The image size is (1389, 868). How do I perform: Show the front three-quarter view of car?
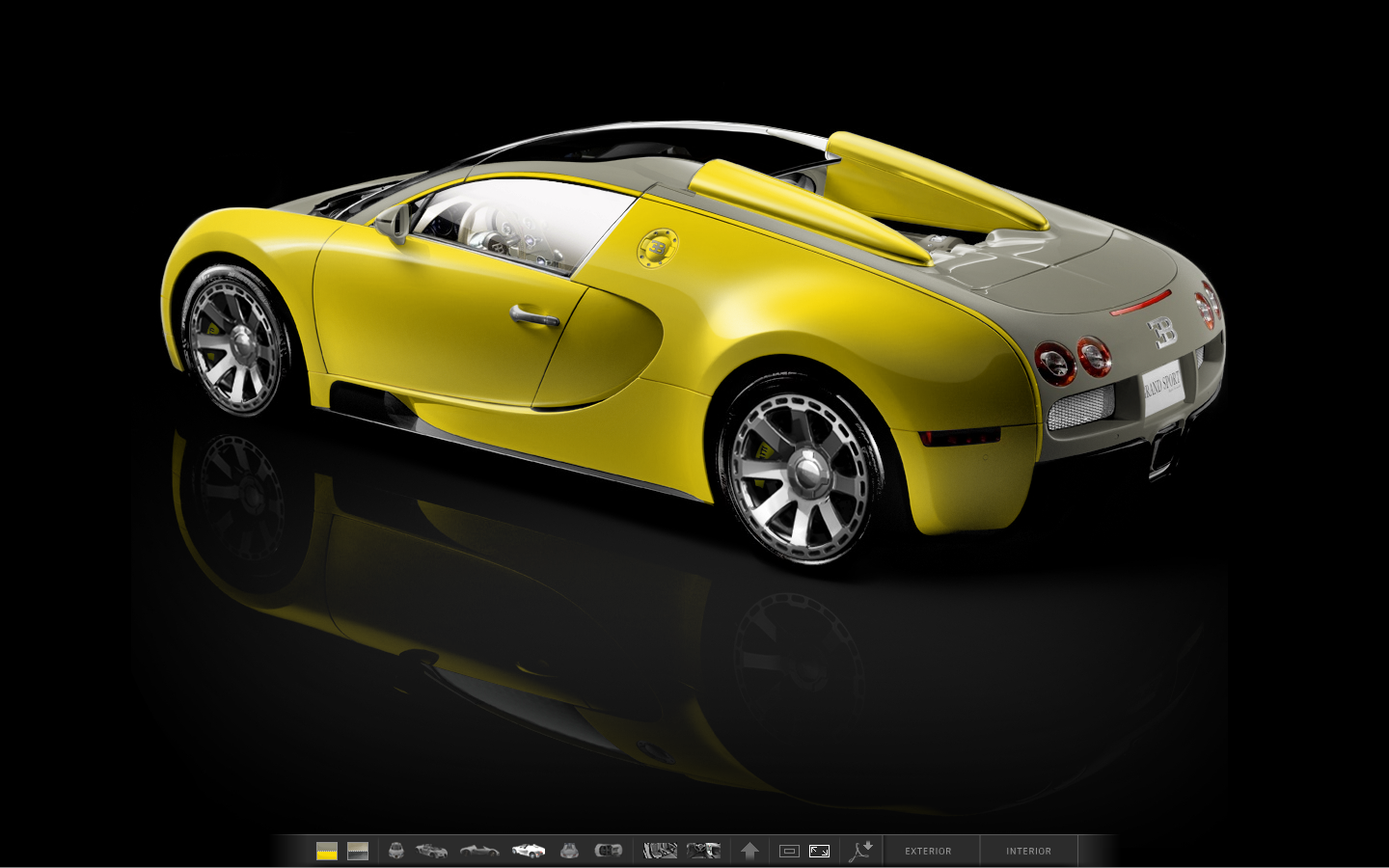click(432, 851)
